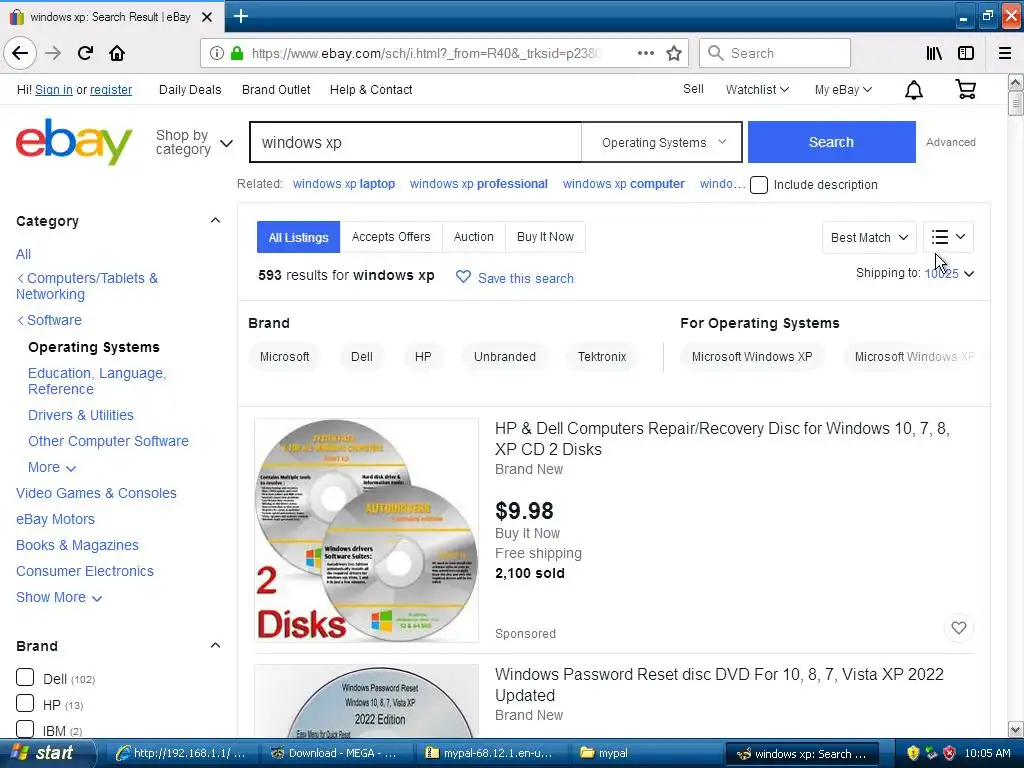1024x768 pixels.
Task: Click the register link
Action: tap(111, 89)
